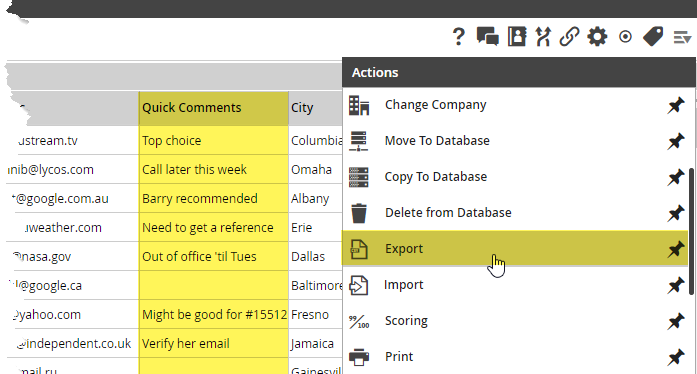Click the Print printer icon
The height and width of the screenshot is (374, 697).
click(x=359, y=357)
